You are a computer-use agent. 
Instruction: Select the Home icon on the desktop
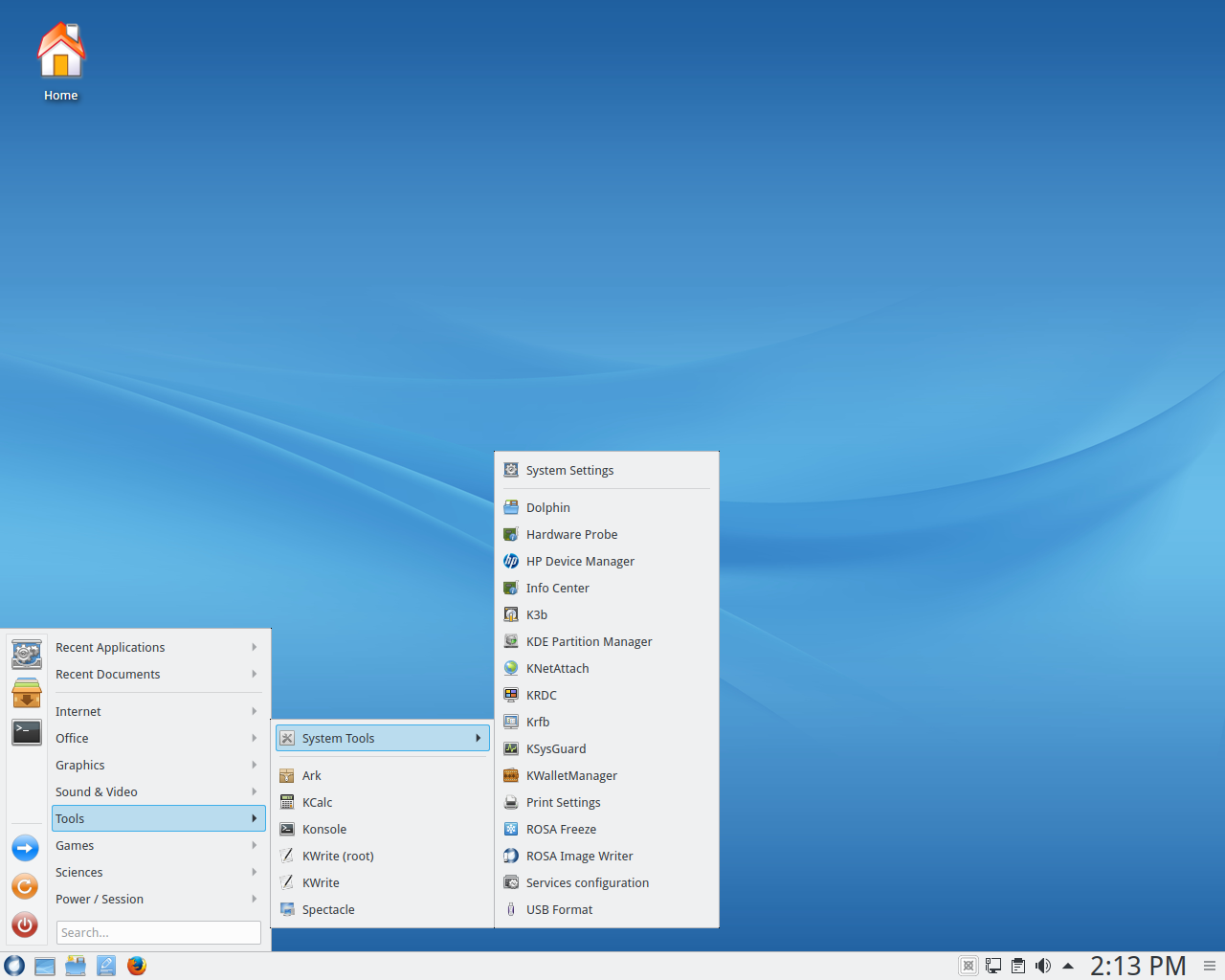point(61,61)
